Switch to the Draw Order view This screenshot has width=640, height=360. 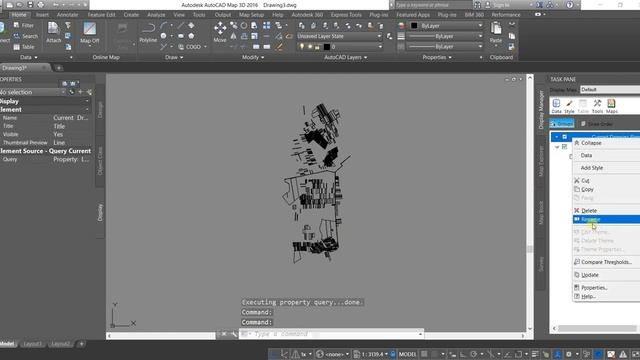597,124
